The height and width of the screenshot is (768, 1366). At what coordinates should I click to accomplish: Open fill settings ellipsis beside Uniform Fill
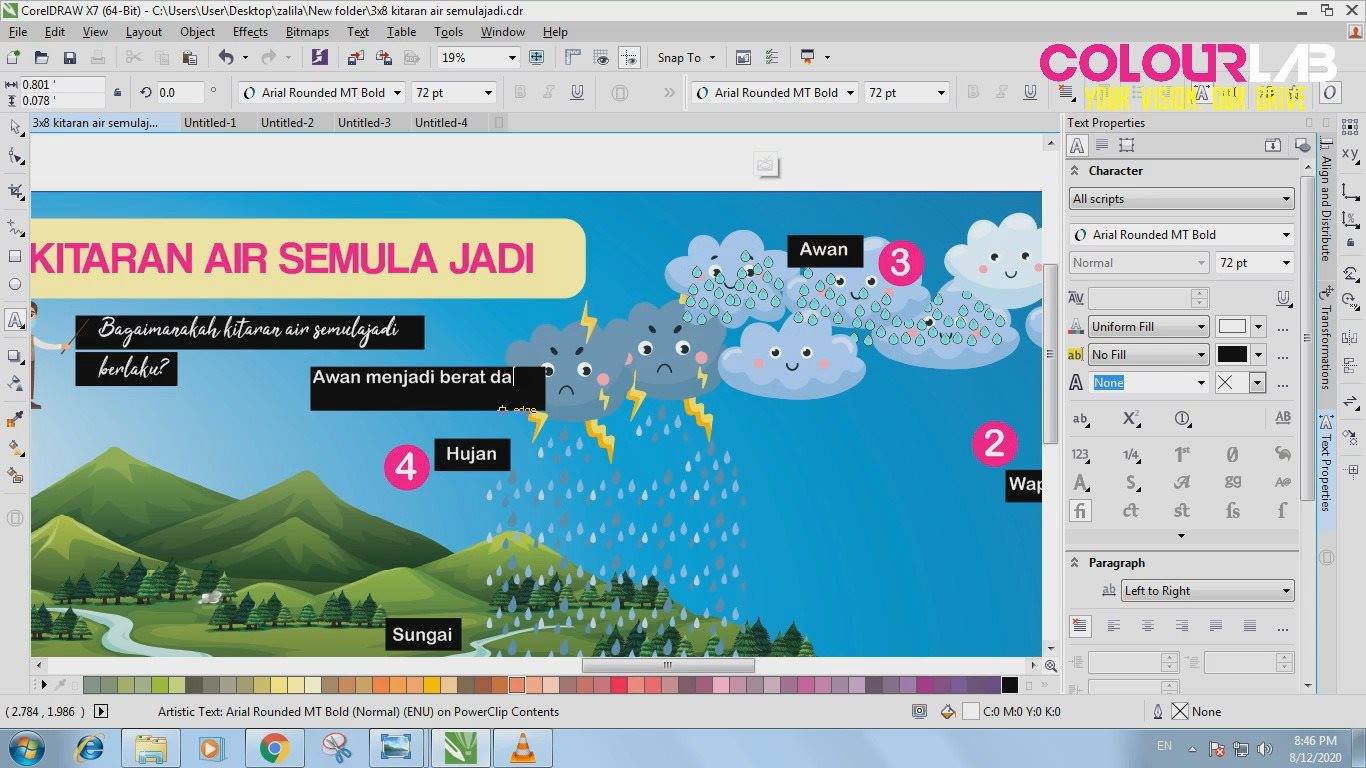coord(1283,327)
